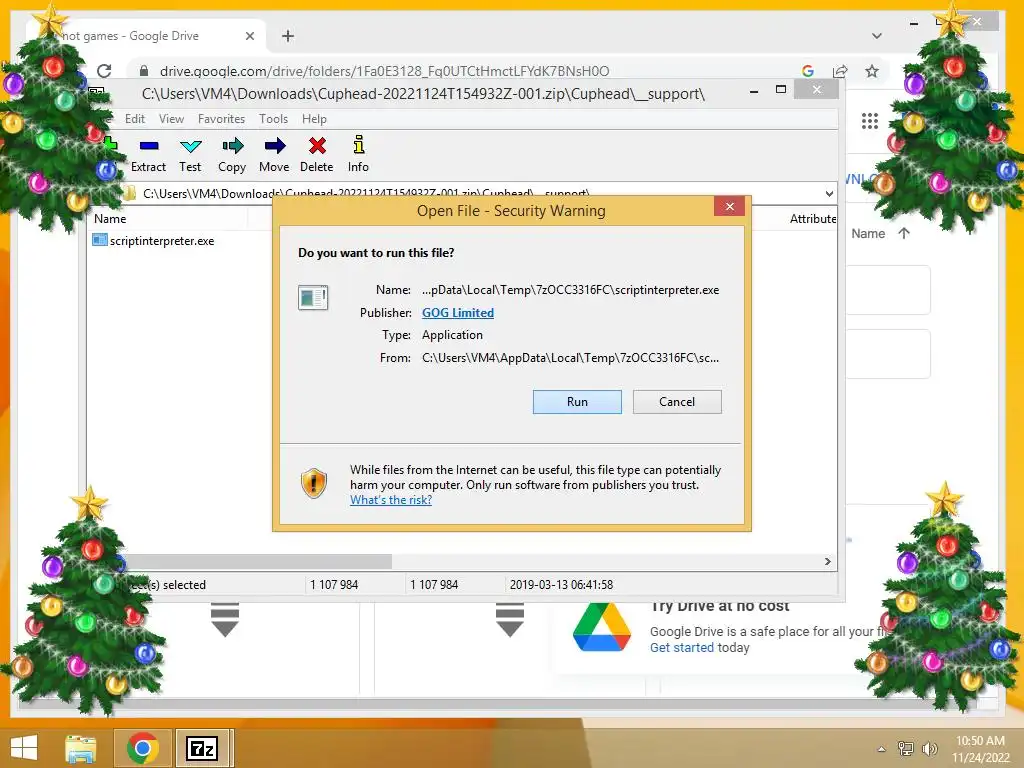Click the Move toolbar icon in 7-Zip

coord(274,155)
